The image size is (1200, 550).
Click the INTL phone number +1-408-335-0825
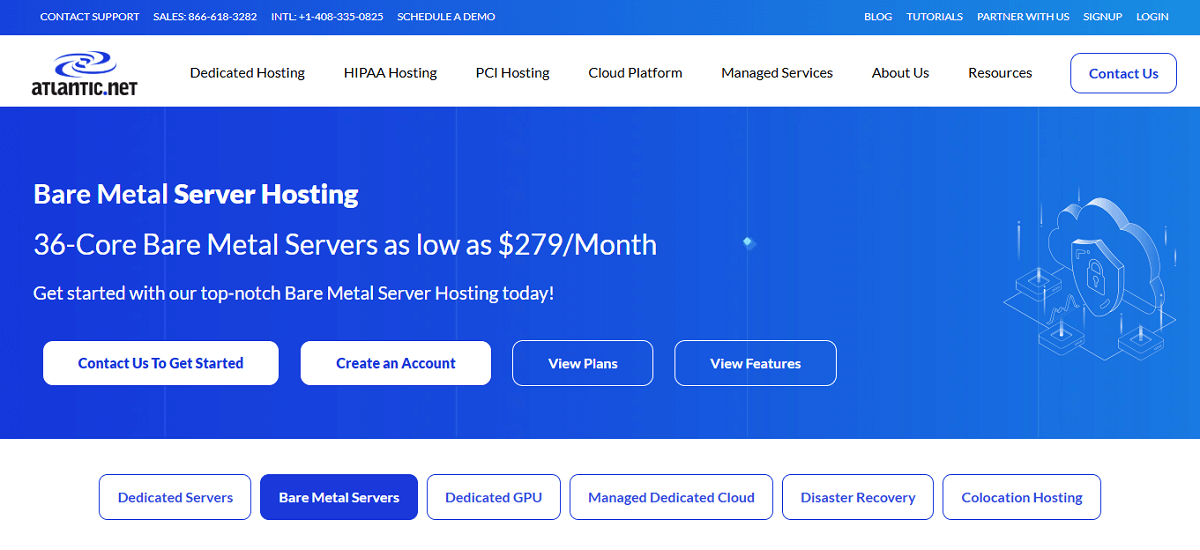coord(327,17)
